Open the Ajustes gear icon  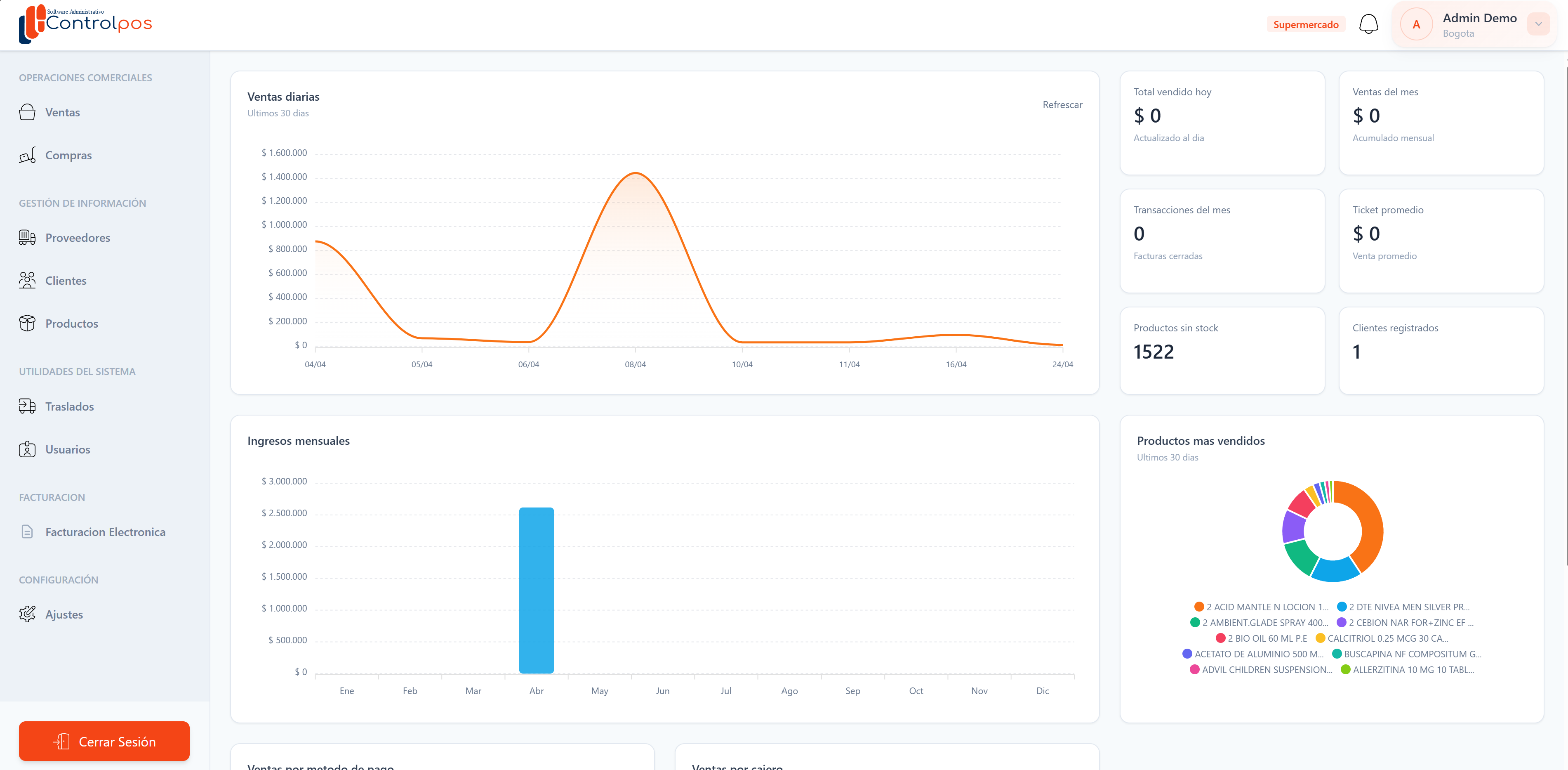click(x=27, y=614)
